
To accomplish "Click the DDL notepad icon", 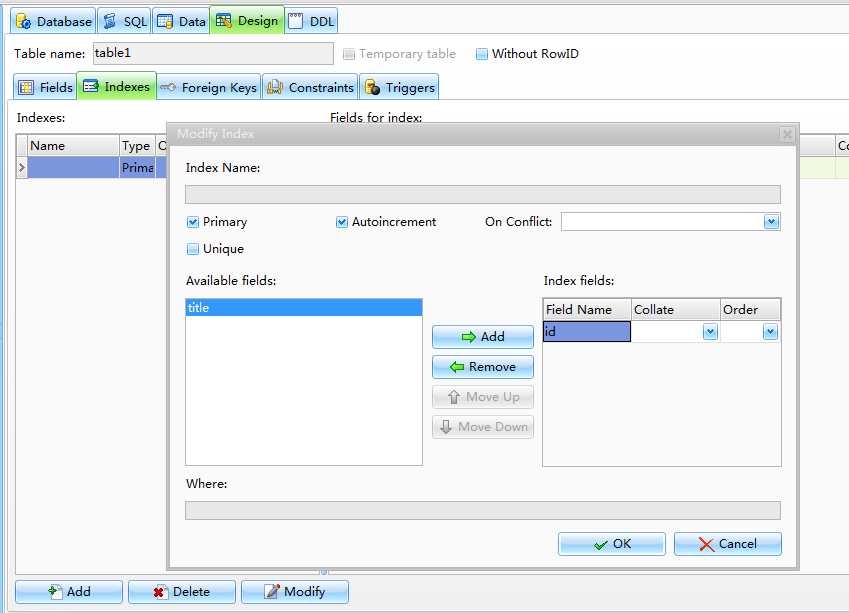I will pyautogui.click(x=296, y=21).
